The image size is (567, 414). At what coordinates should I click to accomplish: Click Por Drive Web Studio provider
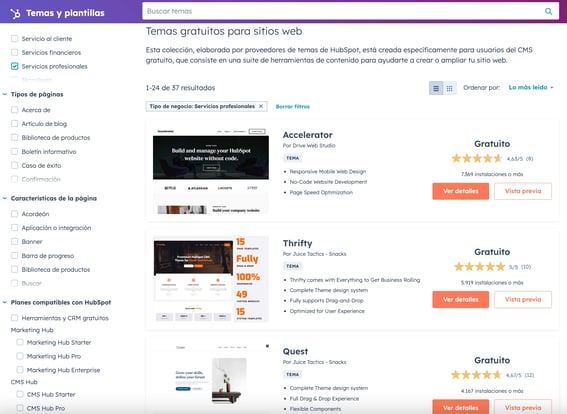click(309, 146)
